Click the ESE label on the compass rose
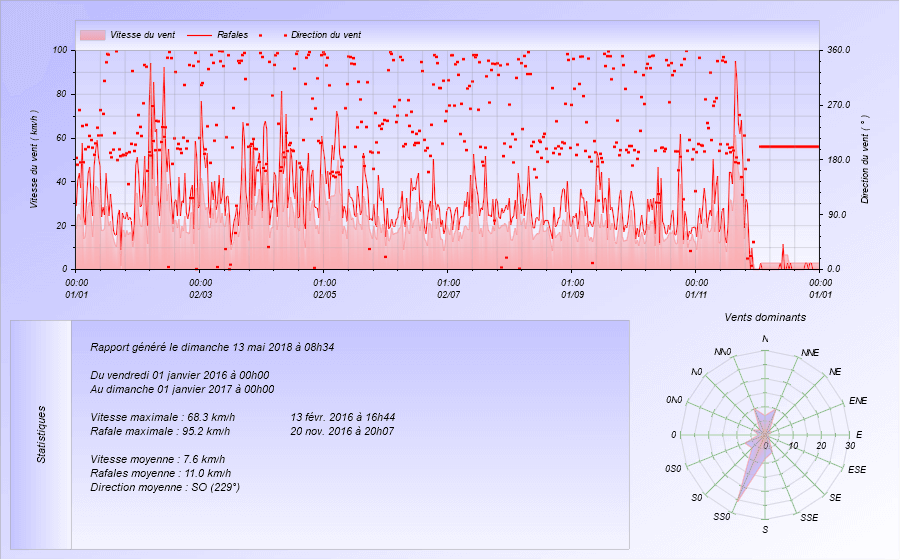This screenshot has width=900, height=560. coord(857,469)
